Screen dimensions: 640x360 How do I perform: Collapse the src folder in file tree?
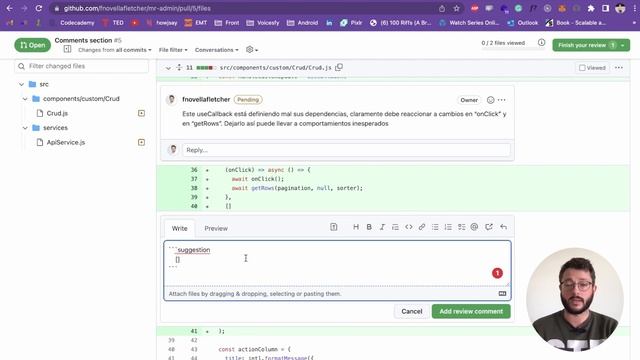pos(21,84)
